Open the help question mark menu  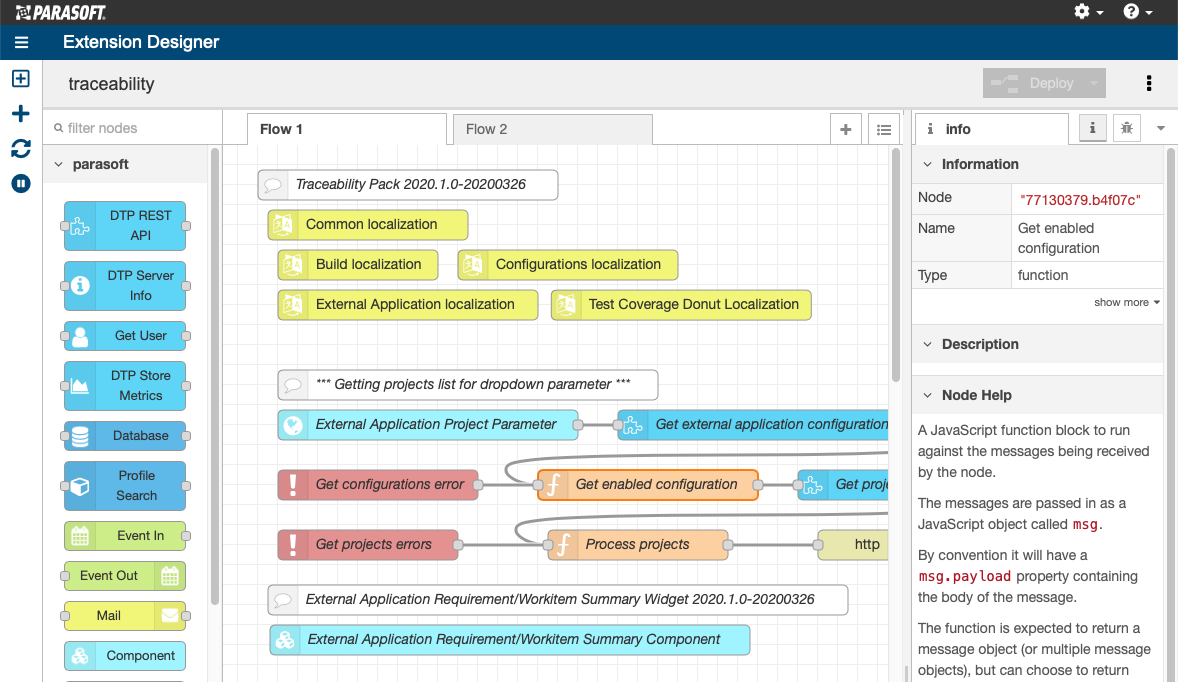[x=1137, y=12]
